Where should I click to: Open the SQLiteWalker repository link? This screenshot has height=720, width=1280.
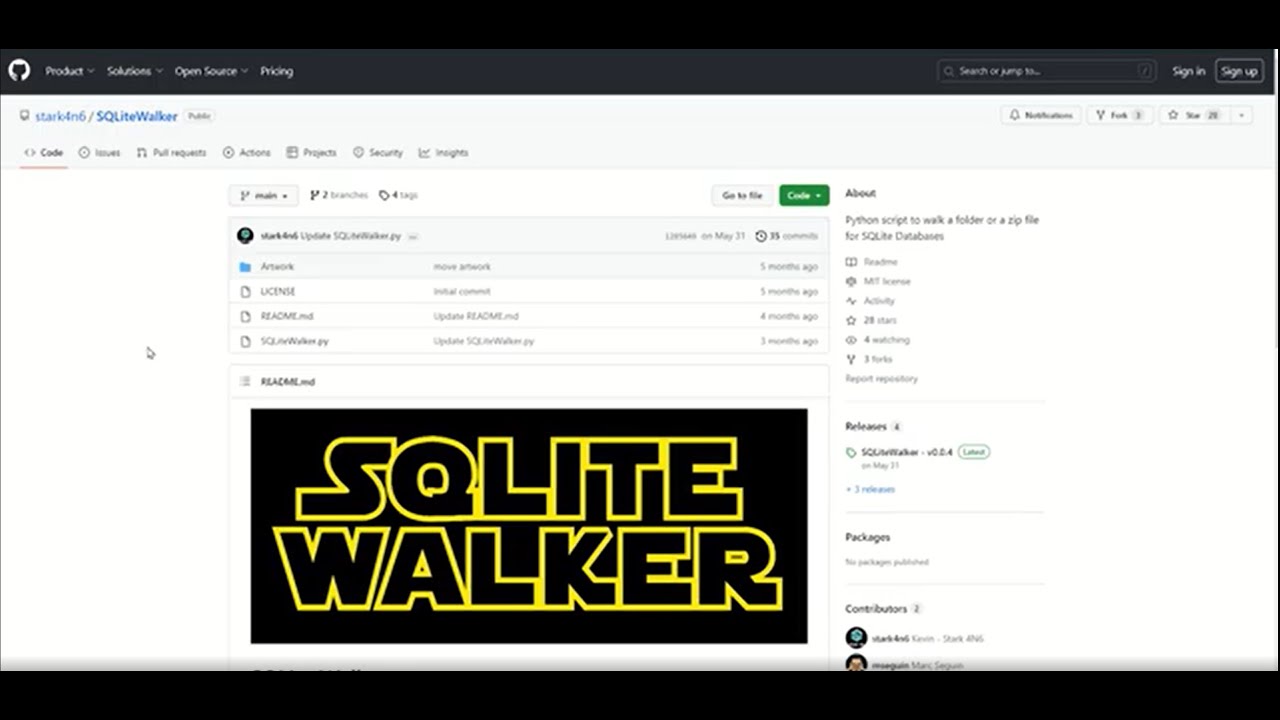137,116
